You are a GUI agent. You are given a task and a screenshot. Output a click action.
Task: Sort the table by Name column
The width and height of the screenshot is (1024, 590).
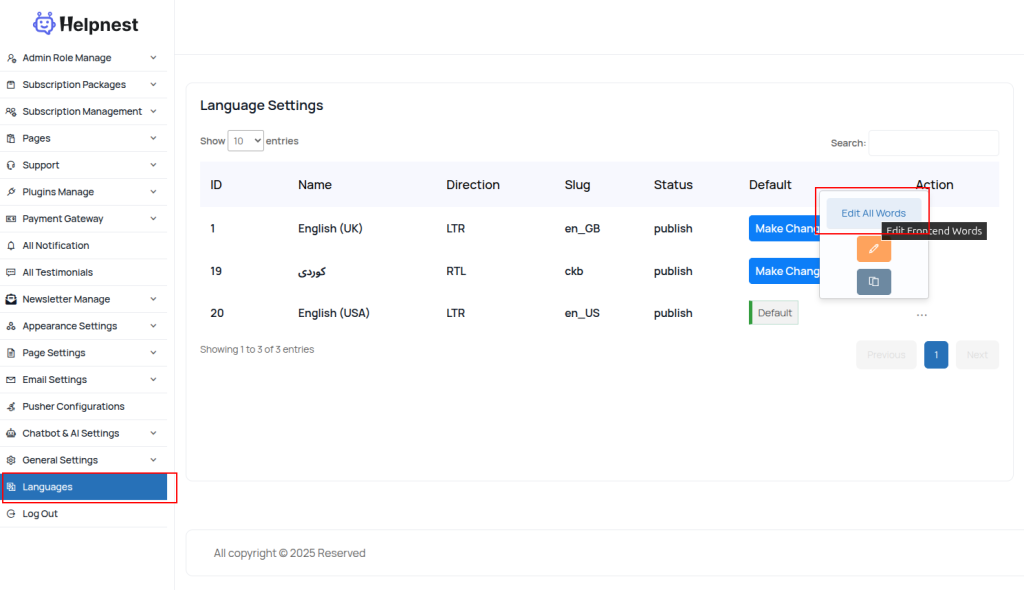(315, 185)
